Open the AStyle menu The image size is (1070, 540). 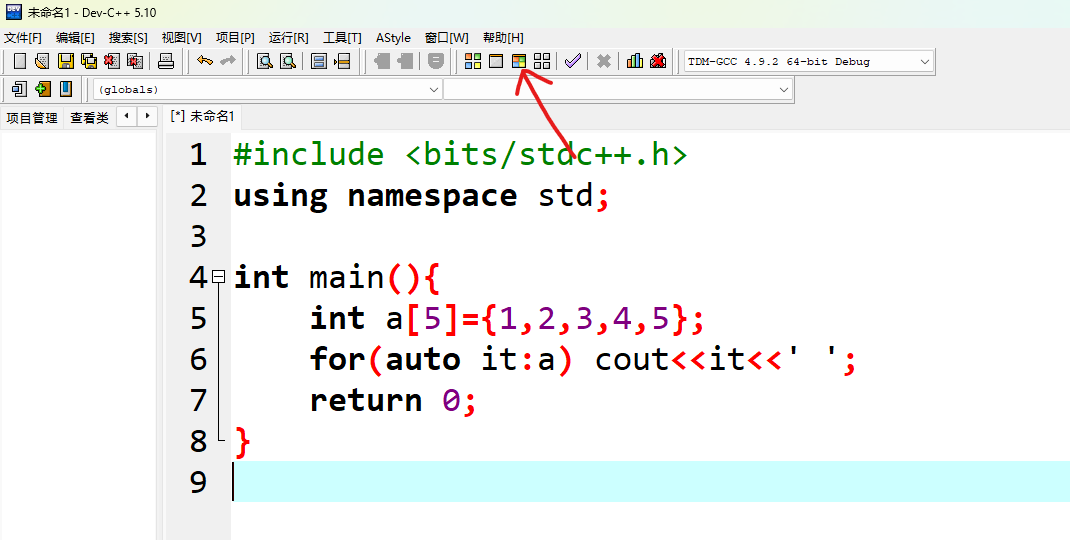(393, 38)
